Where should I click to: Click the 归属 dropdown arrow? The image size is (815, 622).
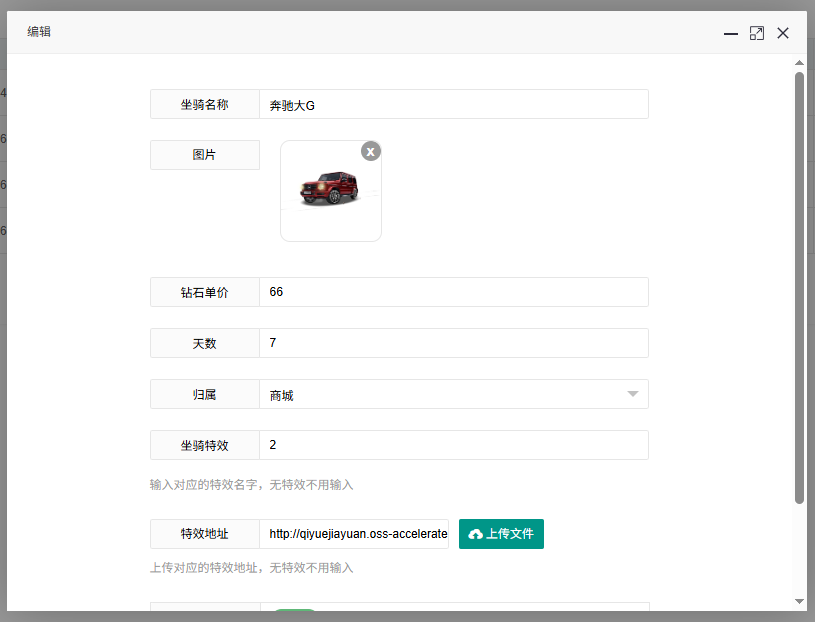pyautogui.click(x=632, y=394)
